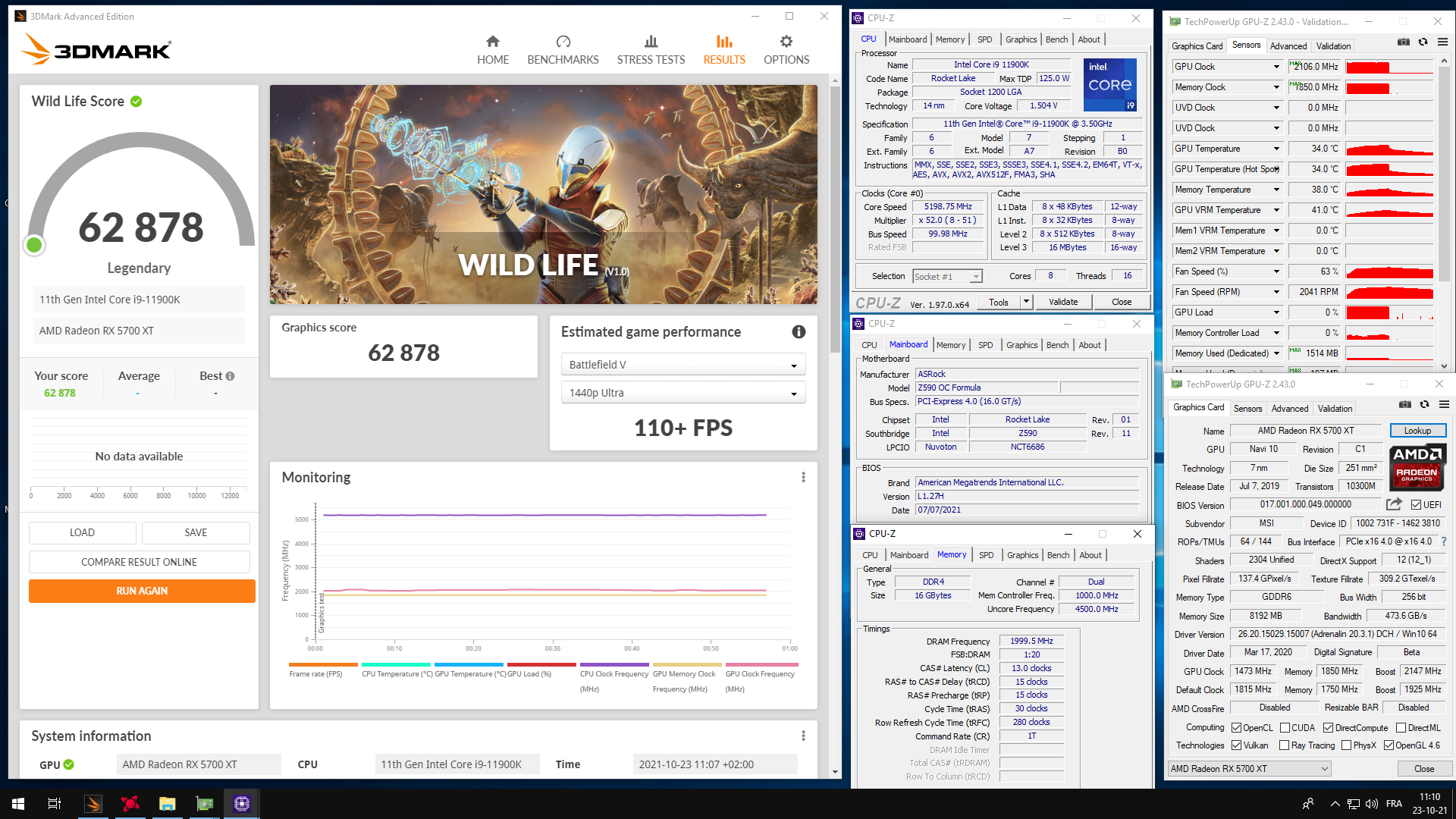
Task: Click the screenshot camera icon in GPU-Z Sensors window
Action: [1404, 42]
